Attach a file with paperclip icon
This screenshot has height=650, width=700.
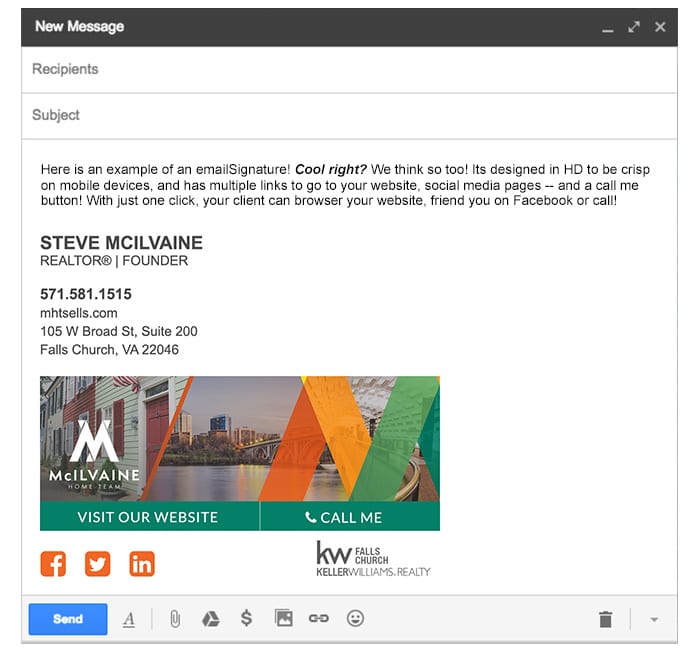coord(175,619)
